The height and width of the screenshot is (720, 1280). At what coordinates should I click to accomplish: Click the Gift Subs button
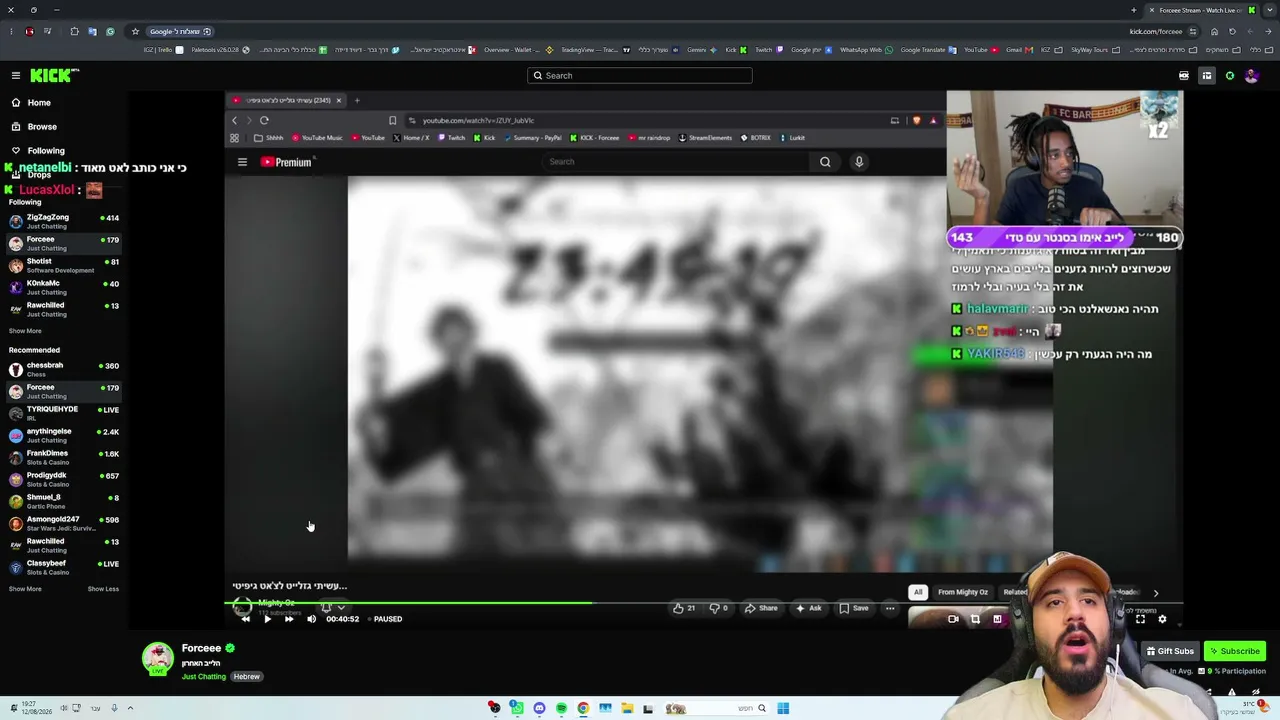coord(1169,651)
